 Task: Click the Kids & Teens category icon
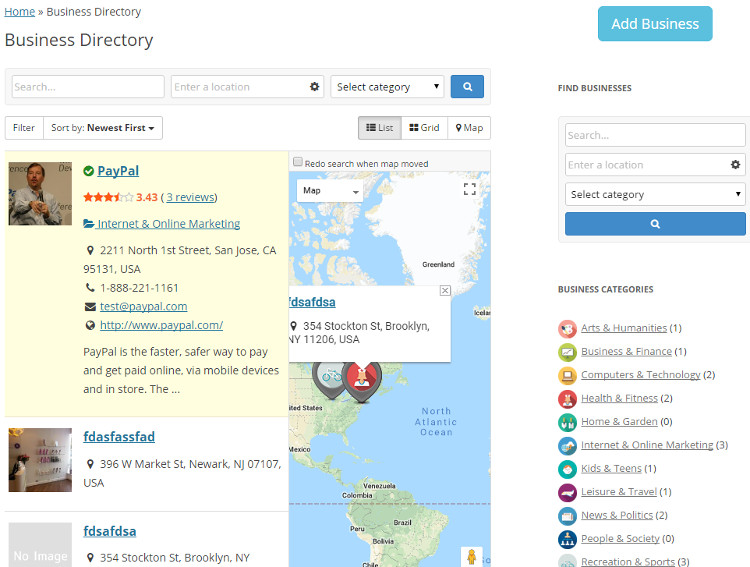pos(567,469)
